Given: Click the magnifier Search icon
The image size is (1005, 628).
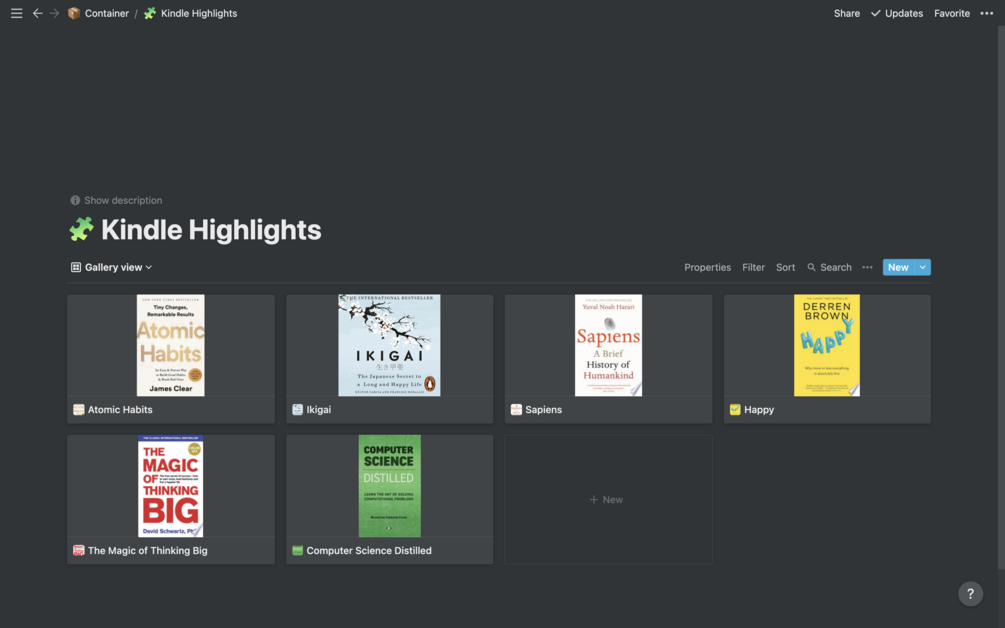Looking at the screenshot, I should 811,267.
